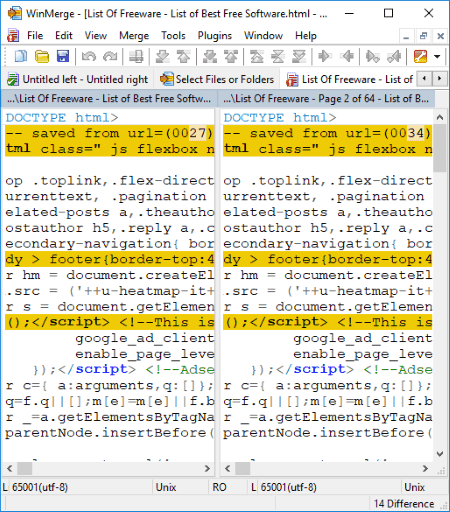Click left pane Unix line-ending status
Image resolution: width=450 pixels, height=512 pixels.
[x=166, y=487]
